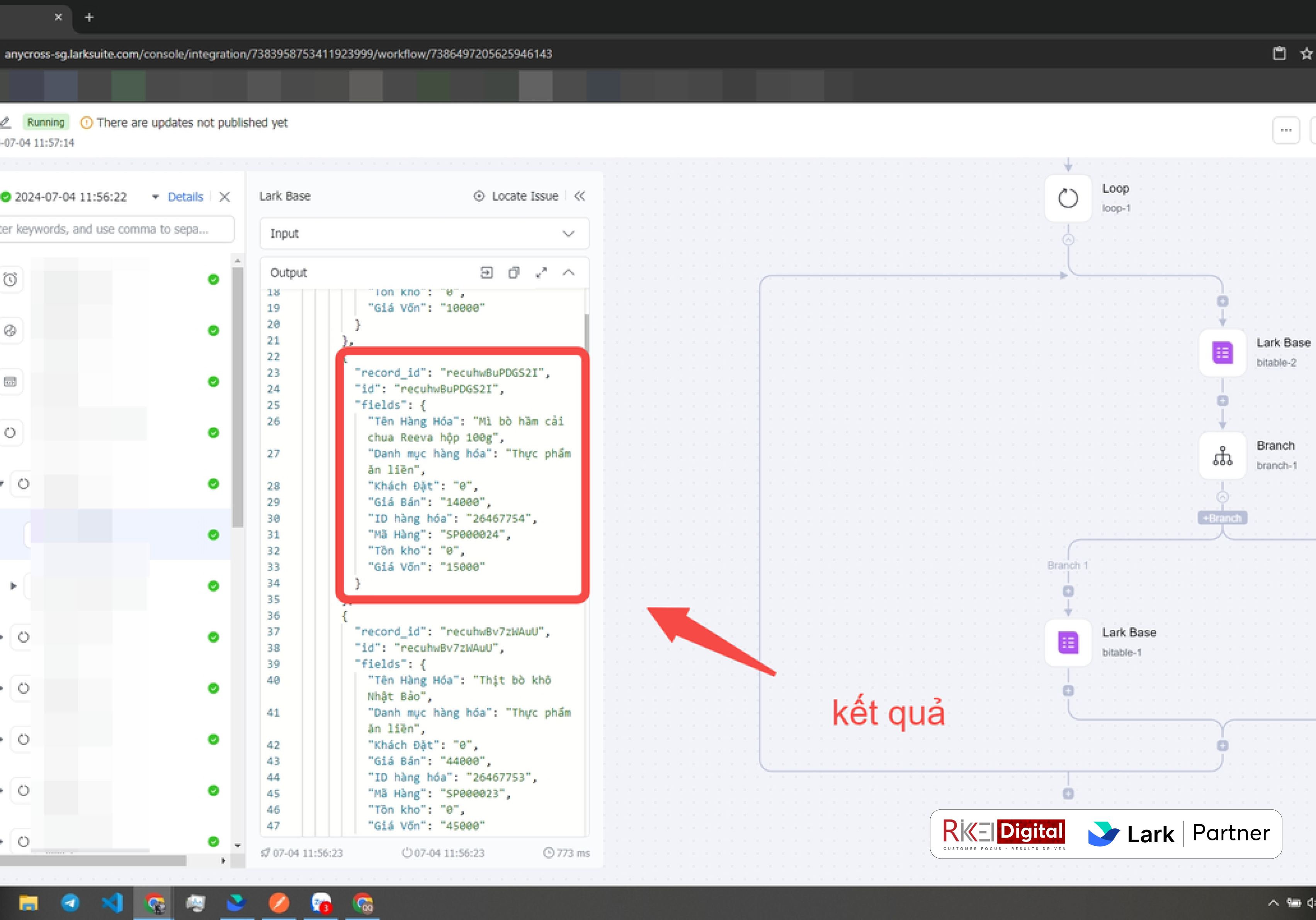Open a new browser tab with the + button
The image size is (1316, 920).
[x=89, y=17]
